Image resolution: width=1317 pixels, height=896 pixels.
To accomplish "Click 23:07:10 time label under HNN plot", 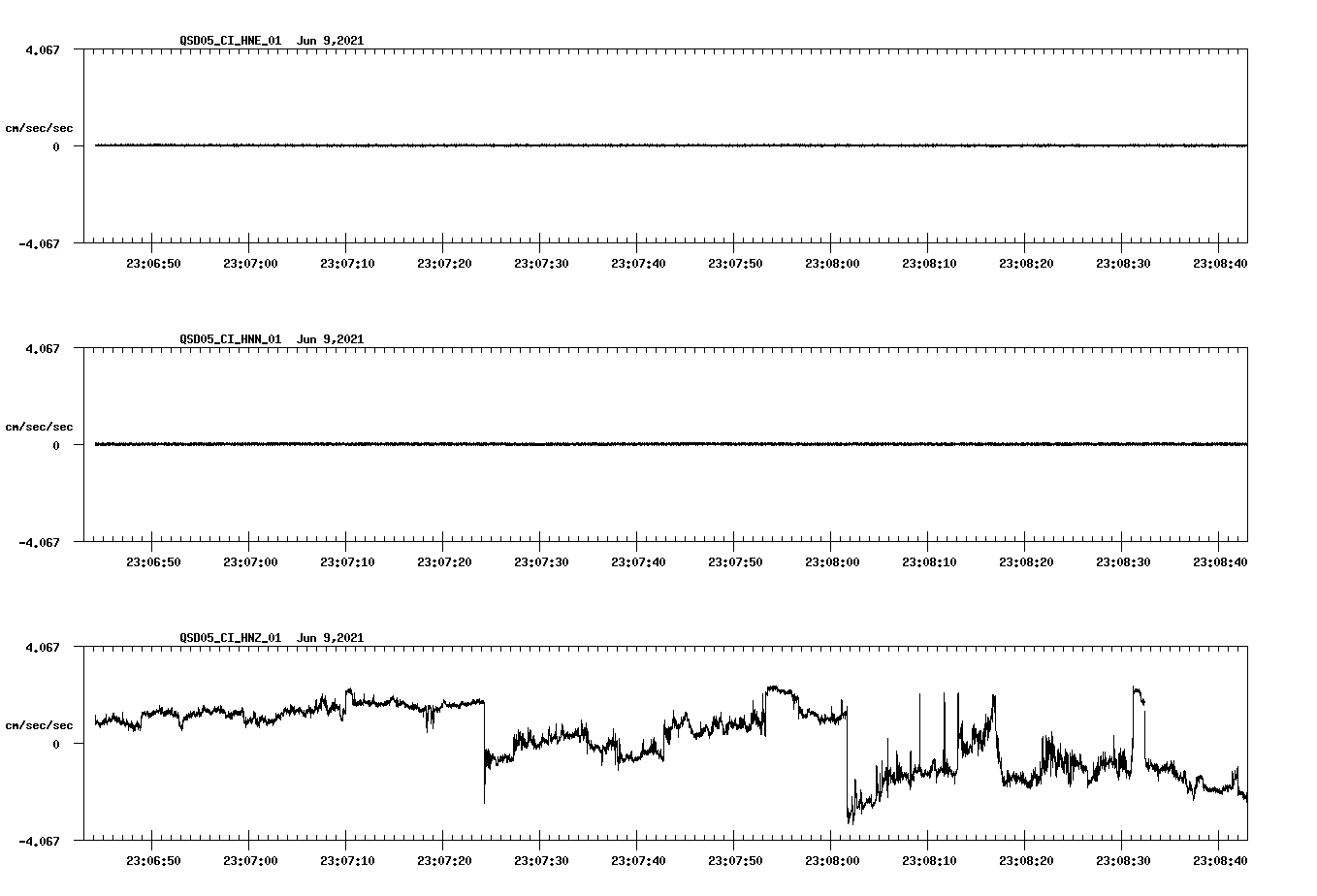I will [347, 562].
